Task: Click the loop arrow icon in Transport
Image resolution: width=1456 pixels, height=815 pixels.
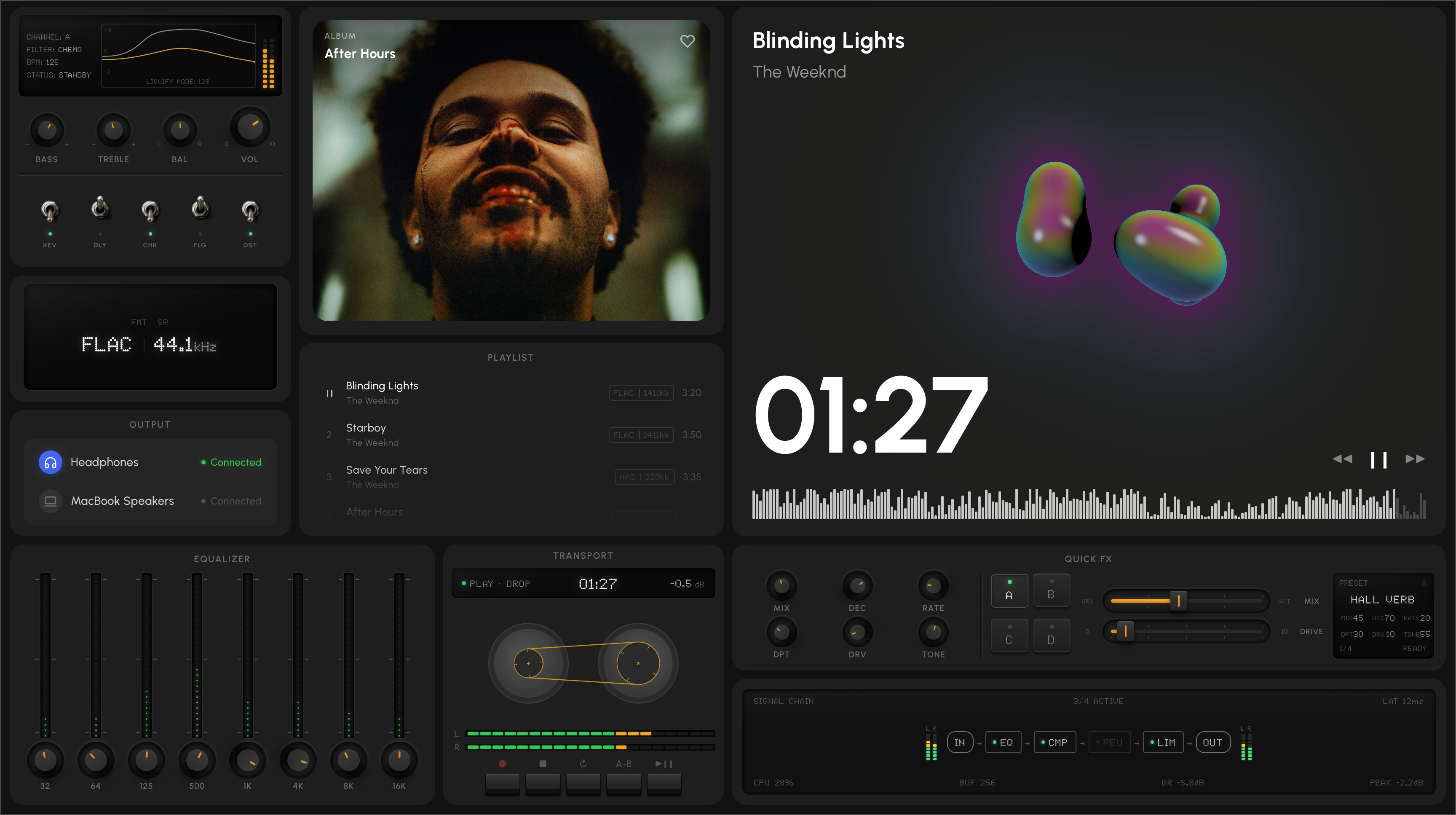Action: coord(583,764)
